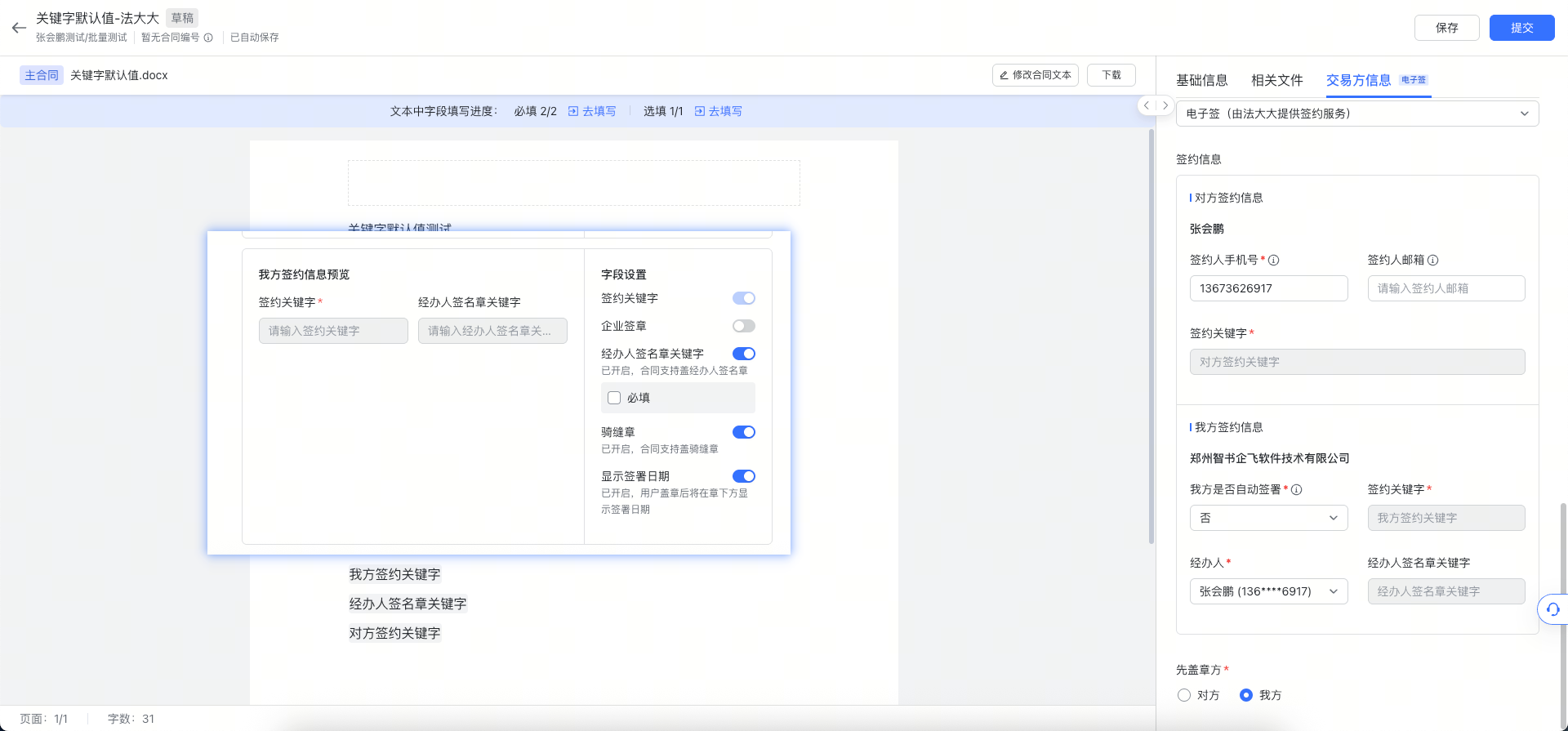1568x731 pixels.
Task: Select the 主合同 document tab
Action: tap(42, 75)
